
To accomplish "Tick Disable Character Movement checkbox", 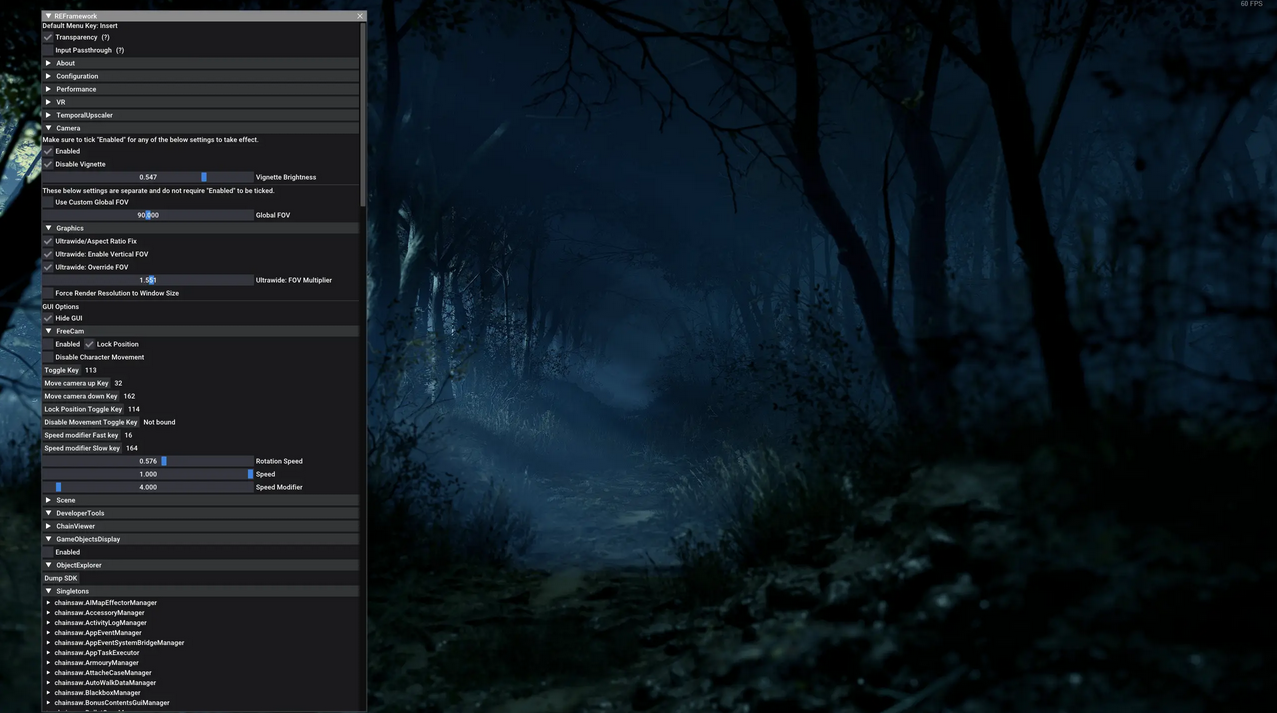I will (x=48, y=357).
